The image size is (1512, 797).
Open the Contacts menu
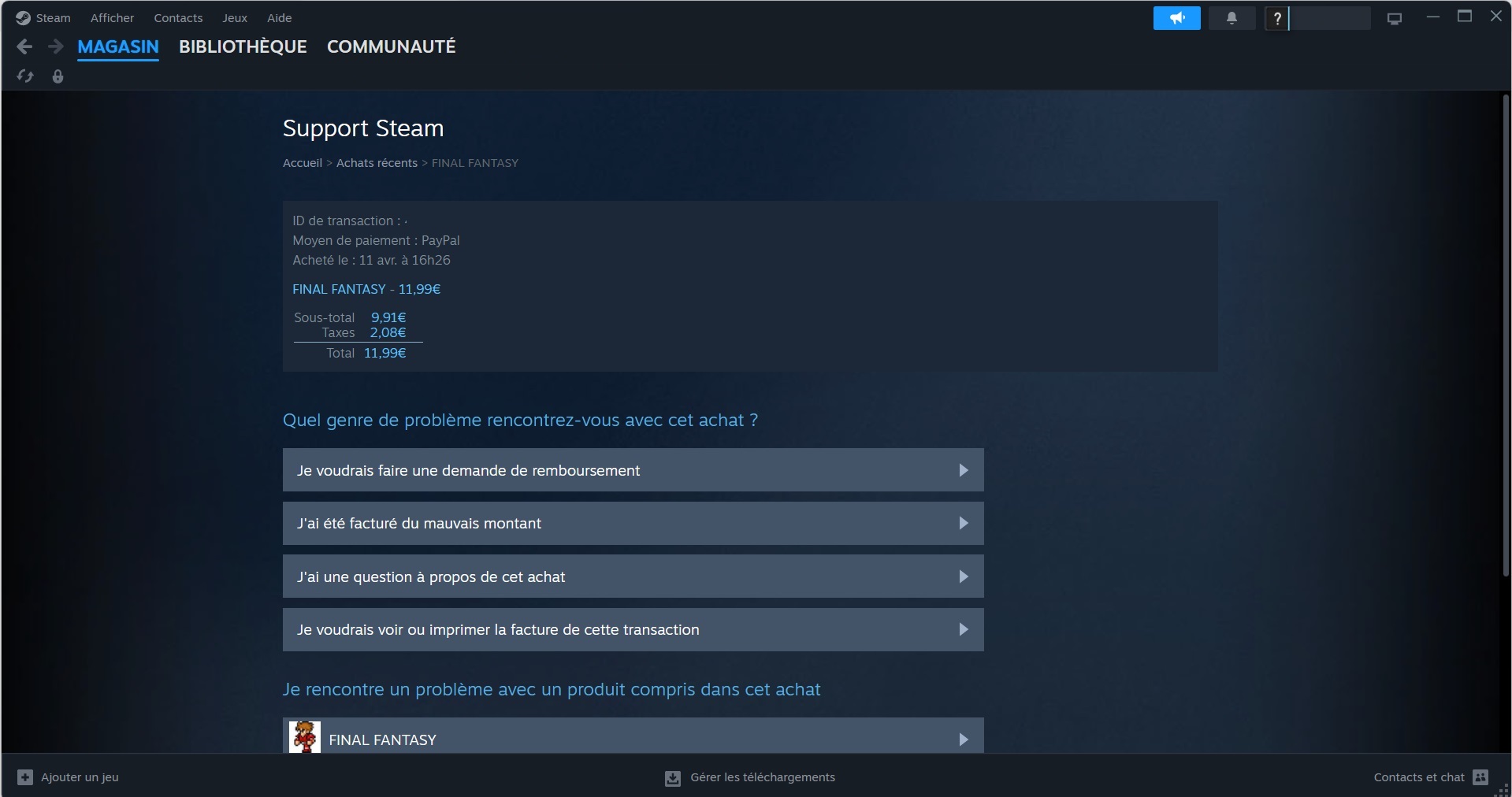click(178, 18)
